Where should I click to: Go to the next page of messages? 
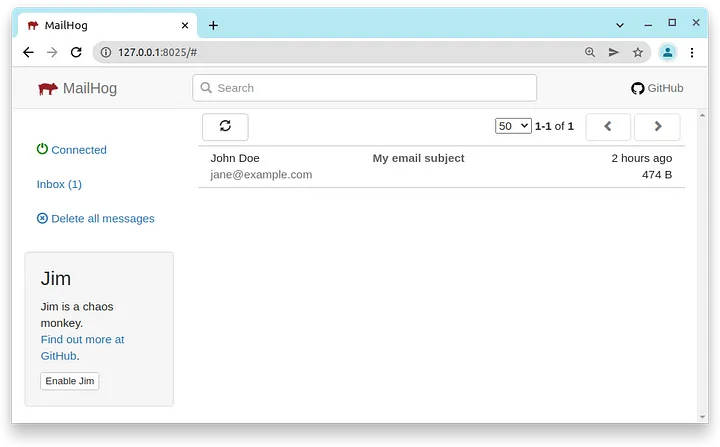point(657,126)
